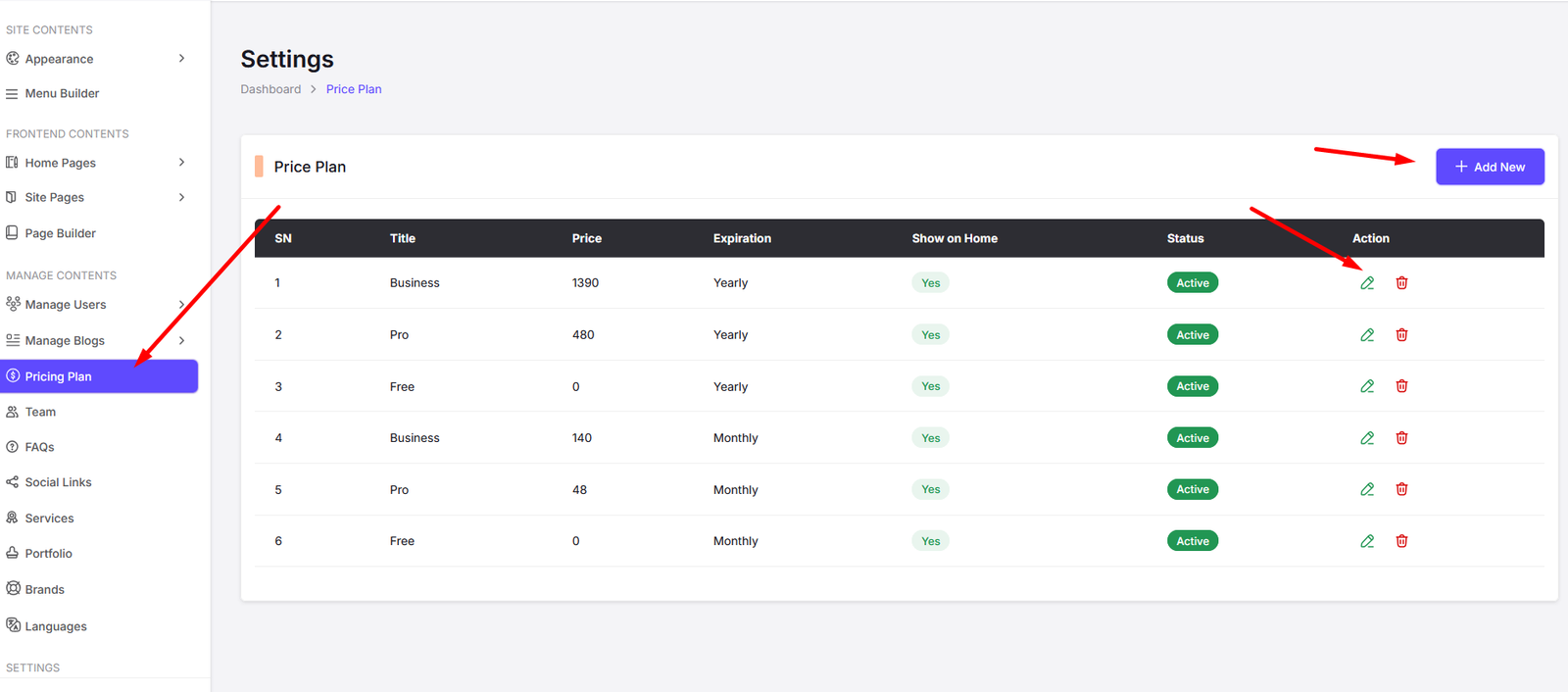Click edit pencil icon for Business yearly plan
Screen dimensions: 1568x692
coord(1367,283)
